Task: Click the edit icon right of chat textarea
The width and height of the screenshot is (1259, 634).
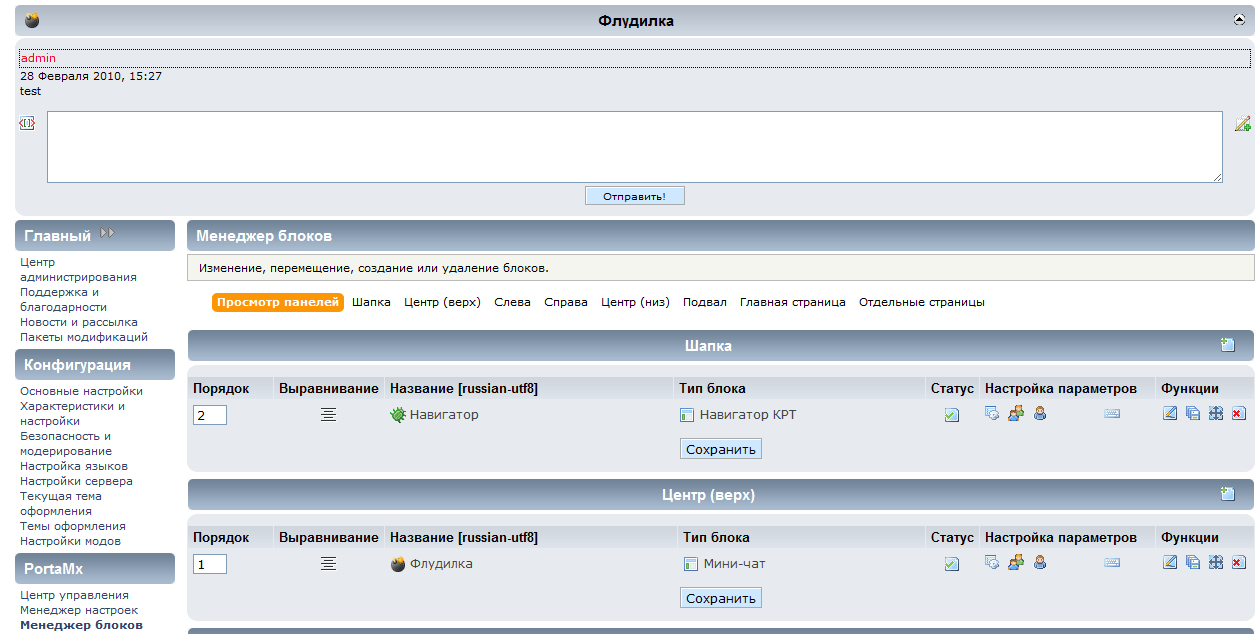Action: (1242, 124)
